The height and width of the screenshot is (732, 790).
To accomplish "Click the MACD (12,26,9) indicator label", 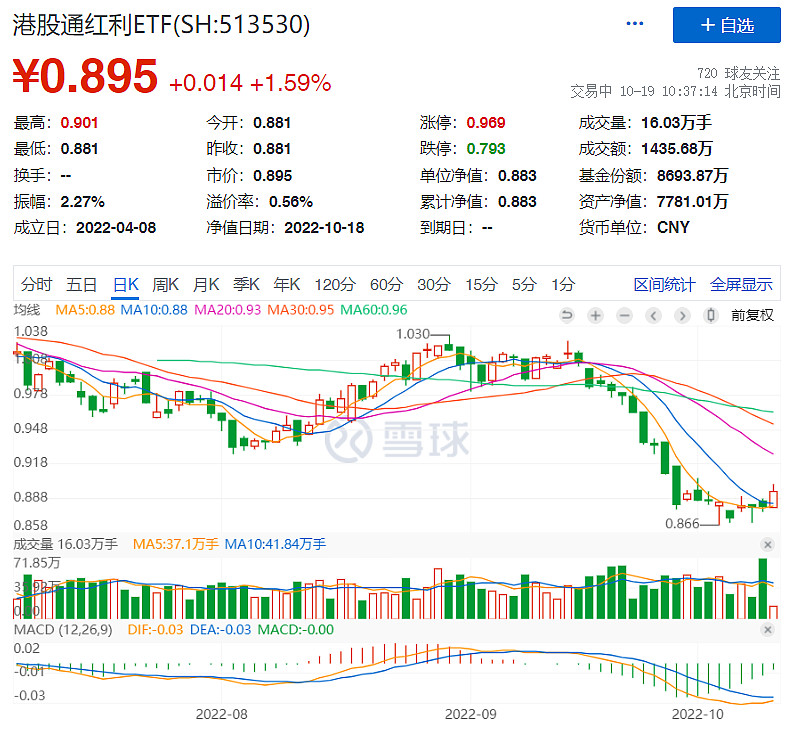I will [63, 630].
